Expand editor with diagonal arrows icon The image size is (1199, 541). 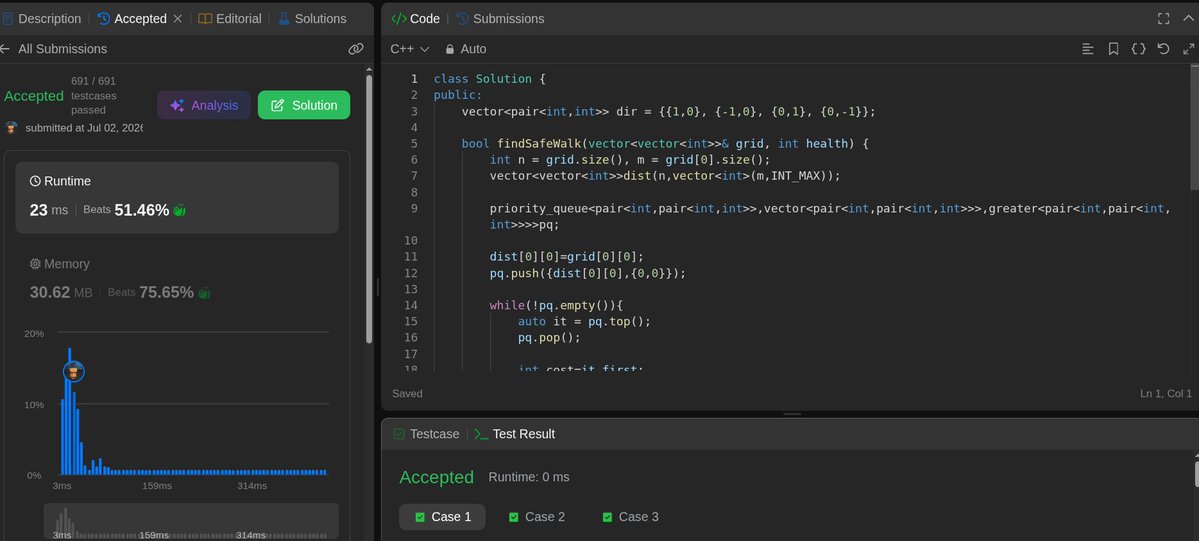coord(1188,49)
